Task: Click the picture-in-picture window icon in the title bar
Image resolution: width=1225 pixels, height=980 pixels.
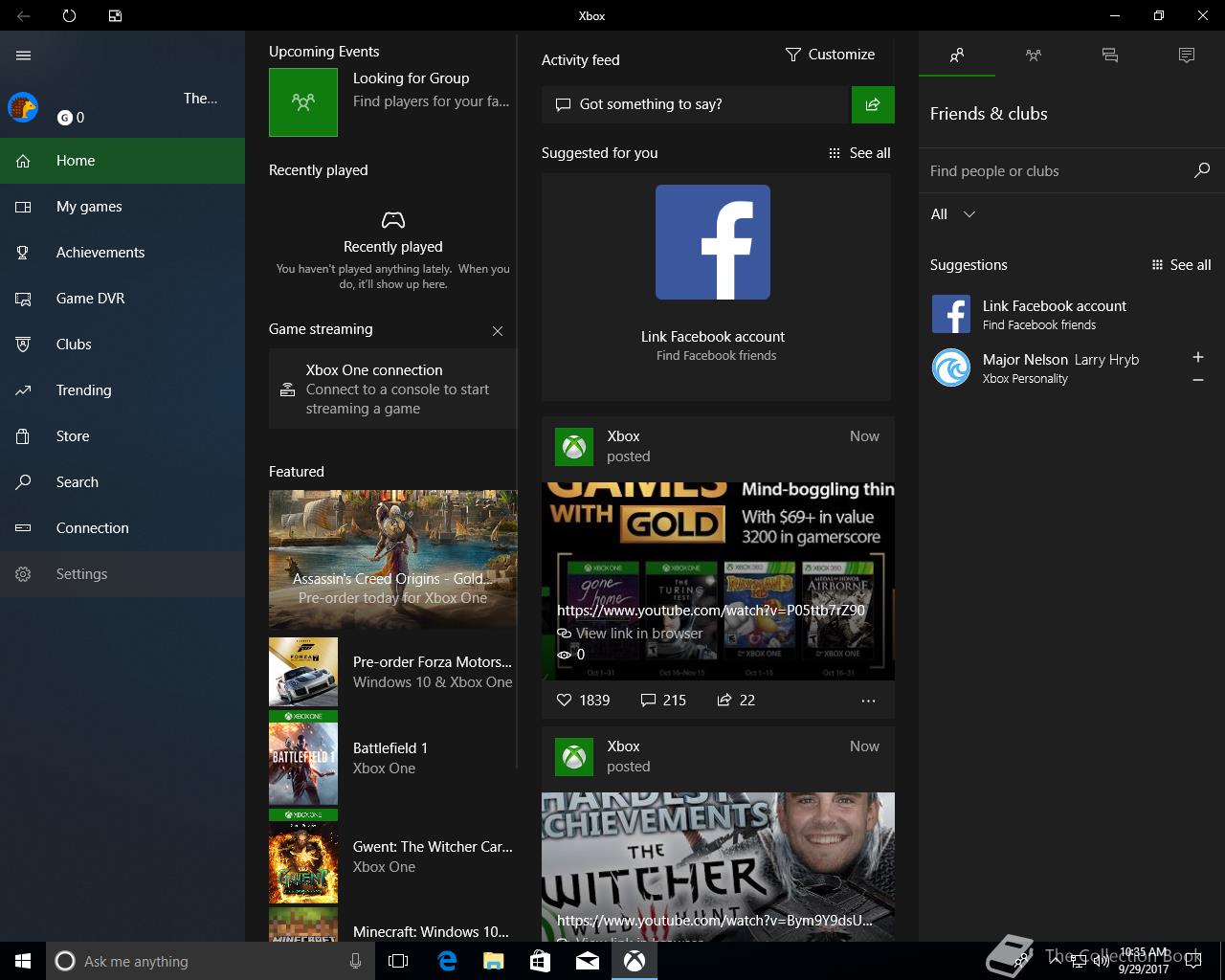Action: click(115, 15)
